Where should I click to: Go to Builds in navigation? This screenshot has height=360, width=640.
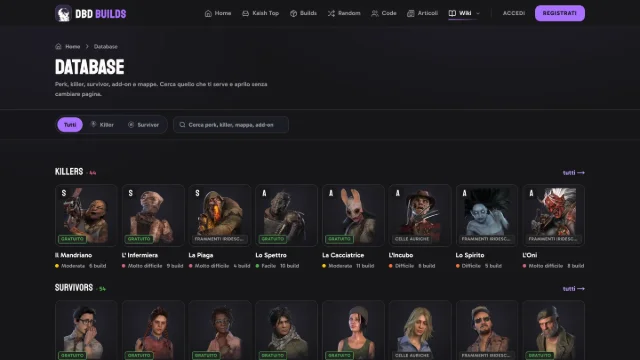tap(303, 13)
